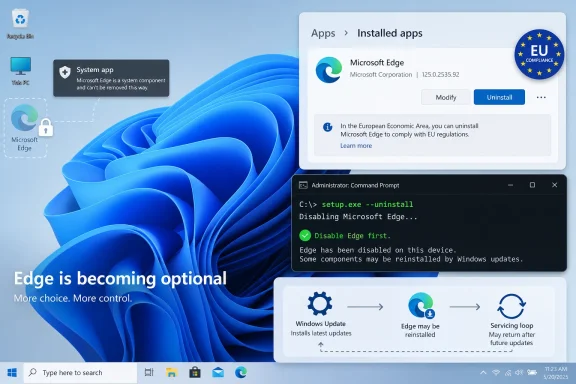The image size is (576, 384).
Task: Expand hidden system tray icons chevron
Action: coord(483,373)
